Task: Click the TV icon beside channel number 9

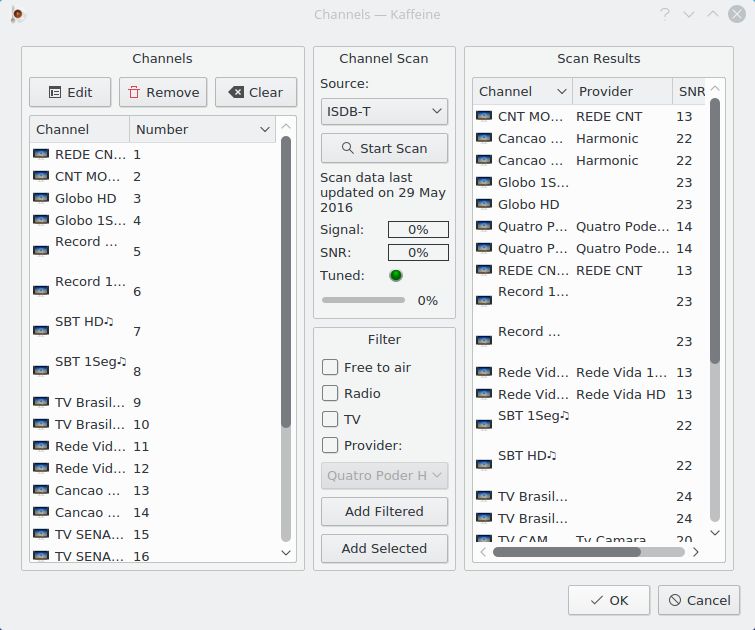Action: click(41, 402)
